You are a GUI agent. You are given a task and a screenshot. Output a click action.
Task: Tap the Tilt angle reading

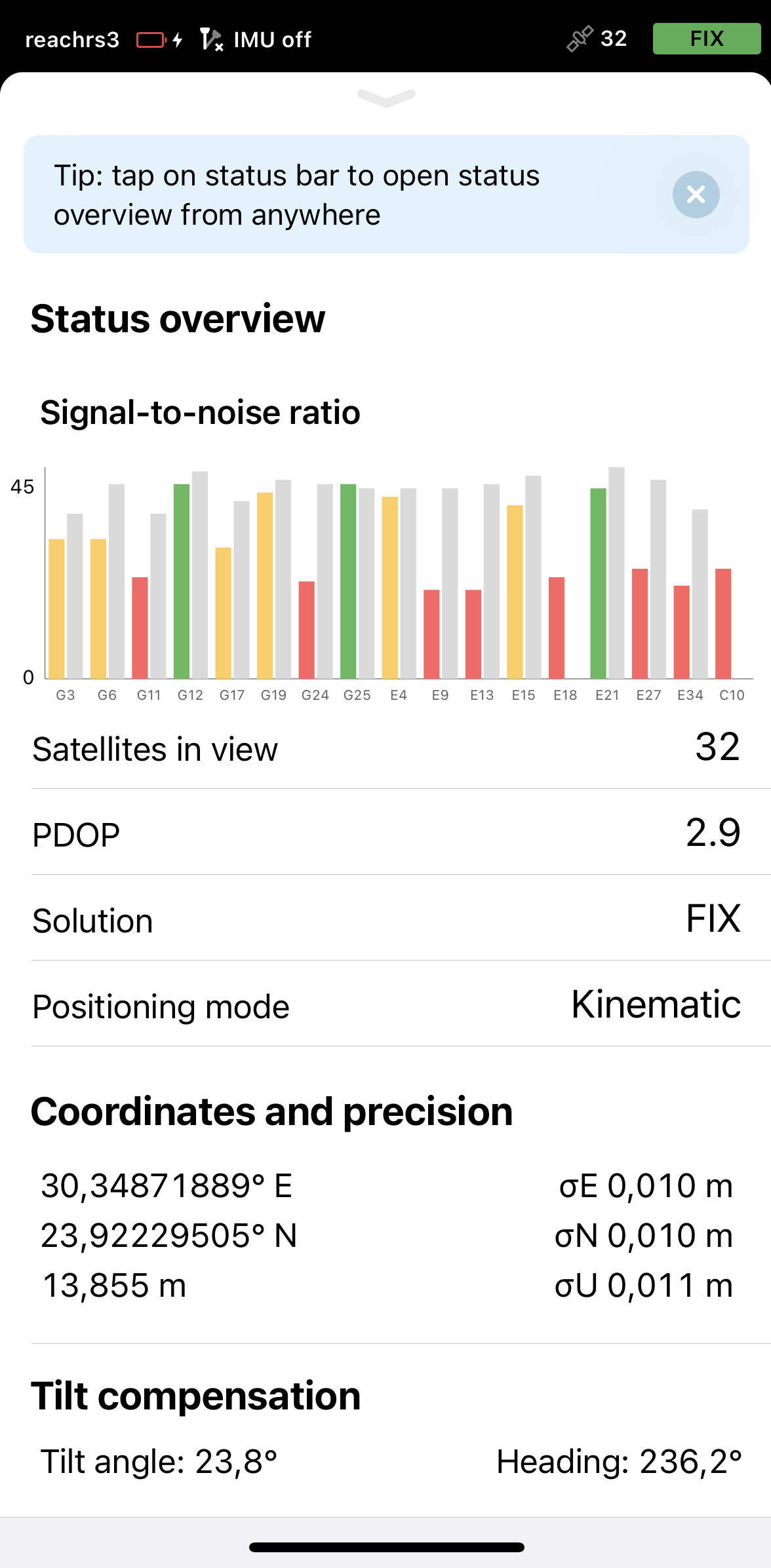pos(159,1461)
